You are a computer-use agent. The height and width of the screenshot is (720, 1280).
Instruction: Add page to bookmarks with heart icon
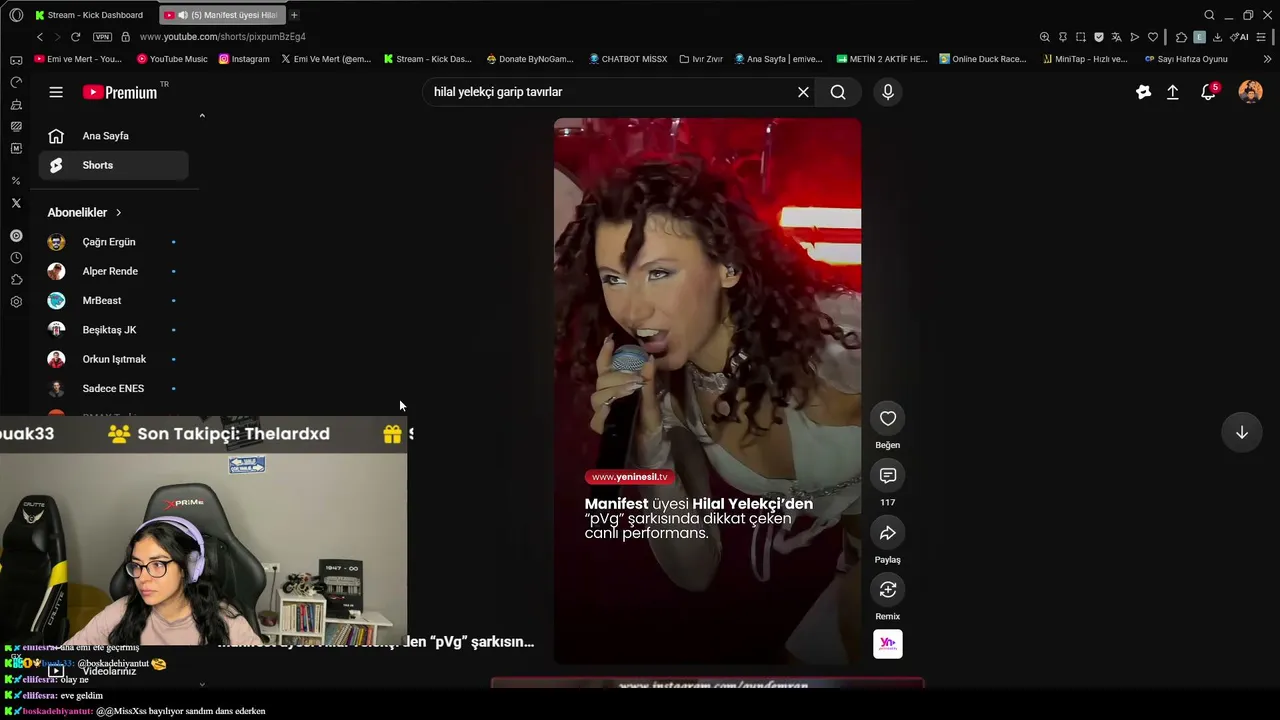click(x=1153, y=37)
